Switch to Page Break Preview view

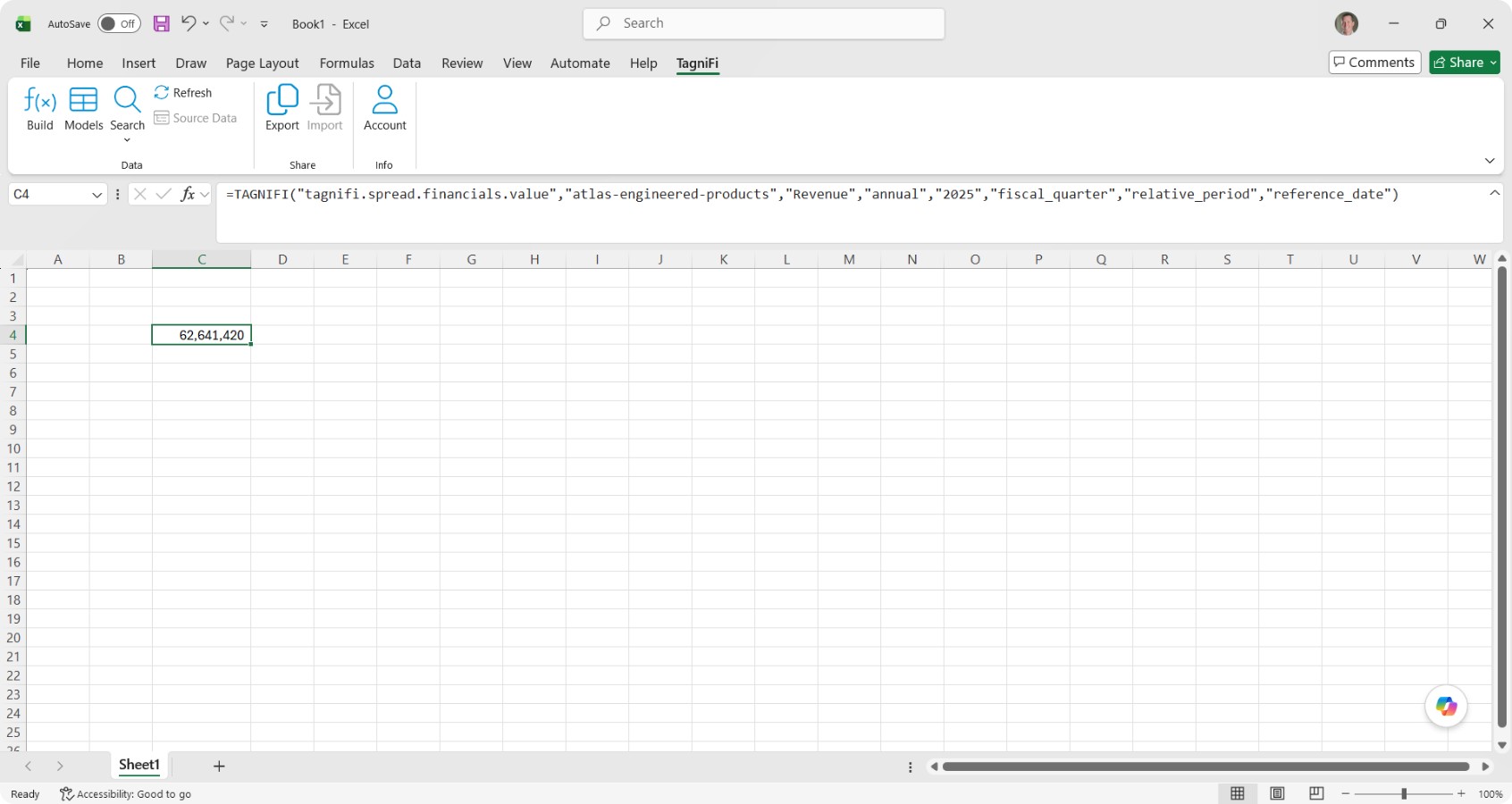(1316, 793)
